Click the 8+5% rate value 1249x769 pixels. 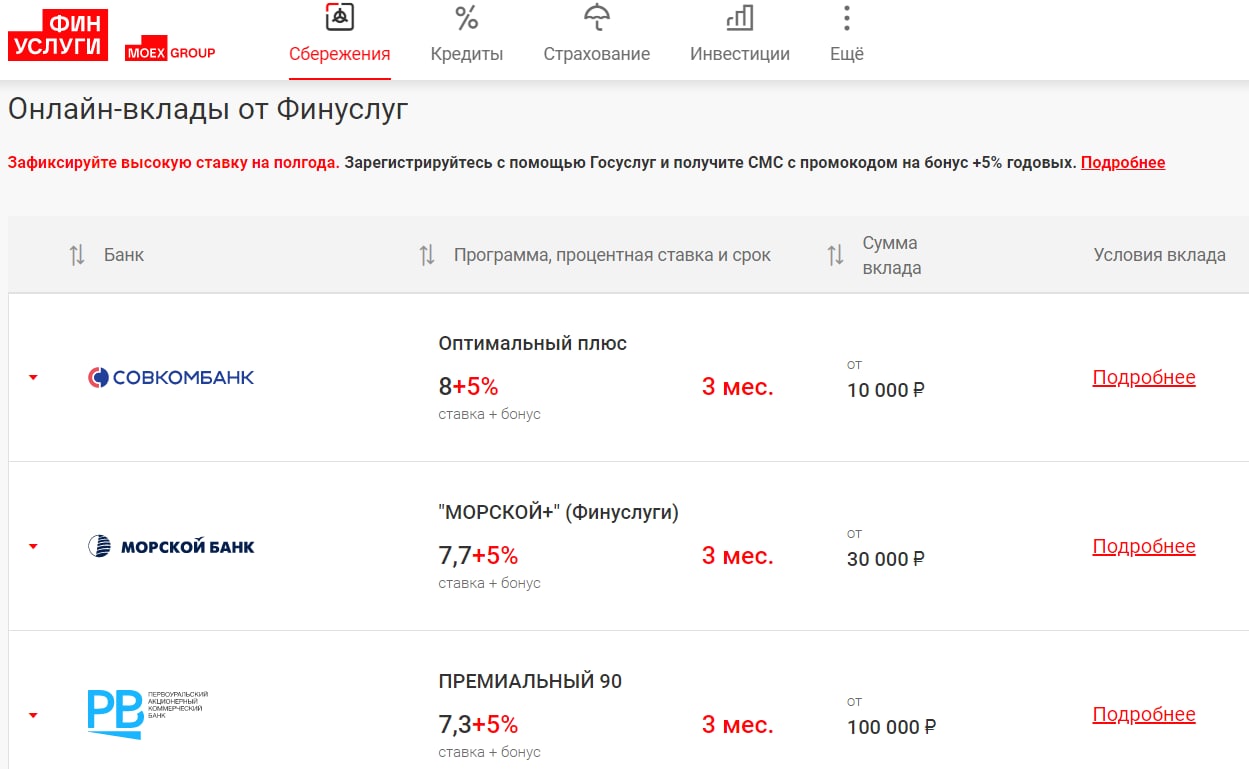(468, 387)
